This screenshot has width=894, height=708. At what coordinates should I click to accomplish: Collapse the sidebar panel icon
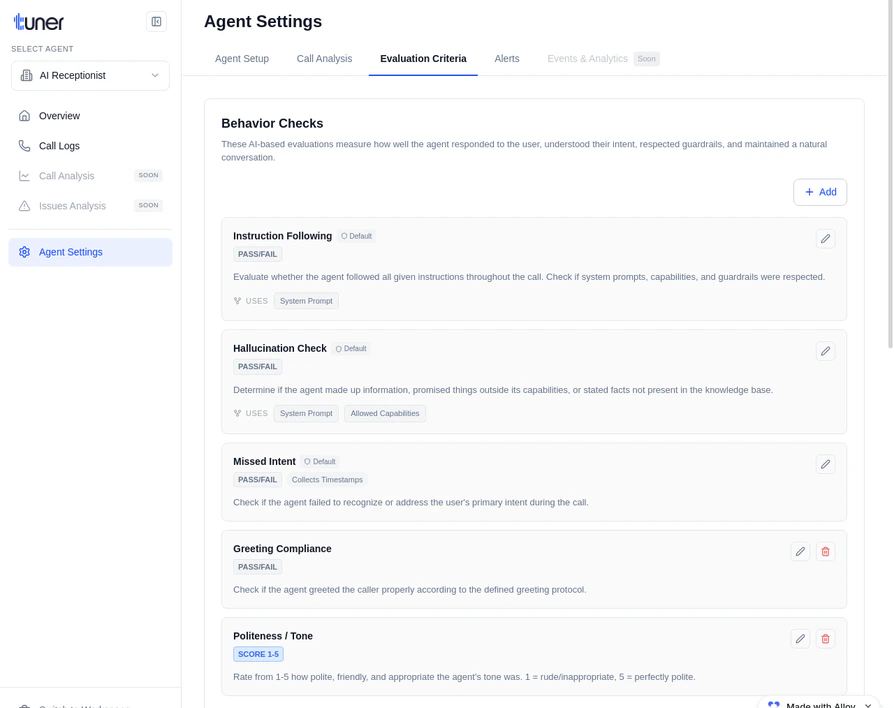156,22
